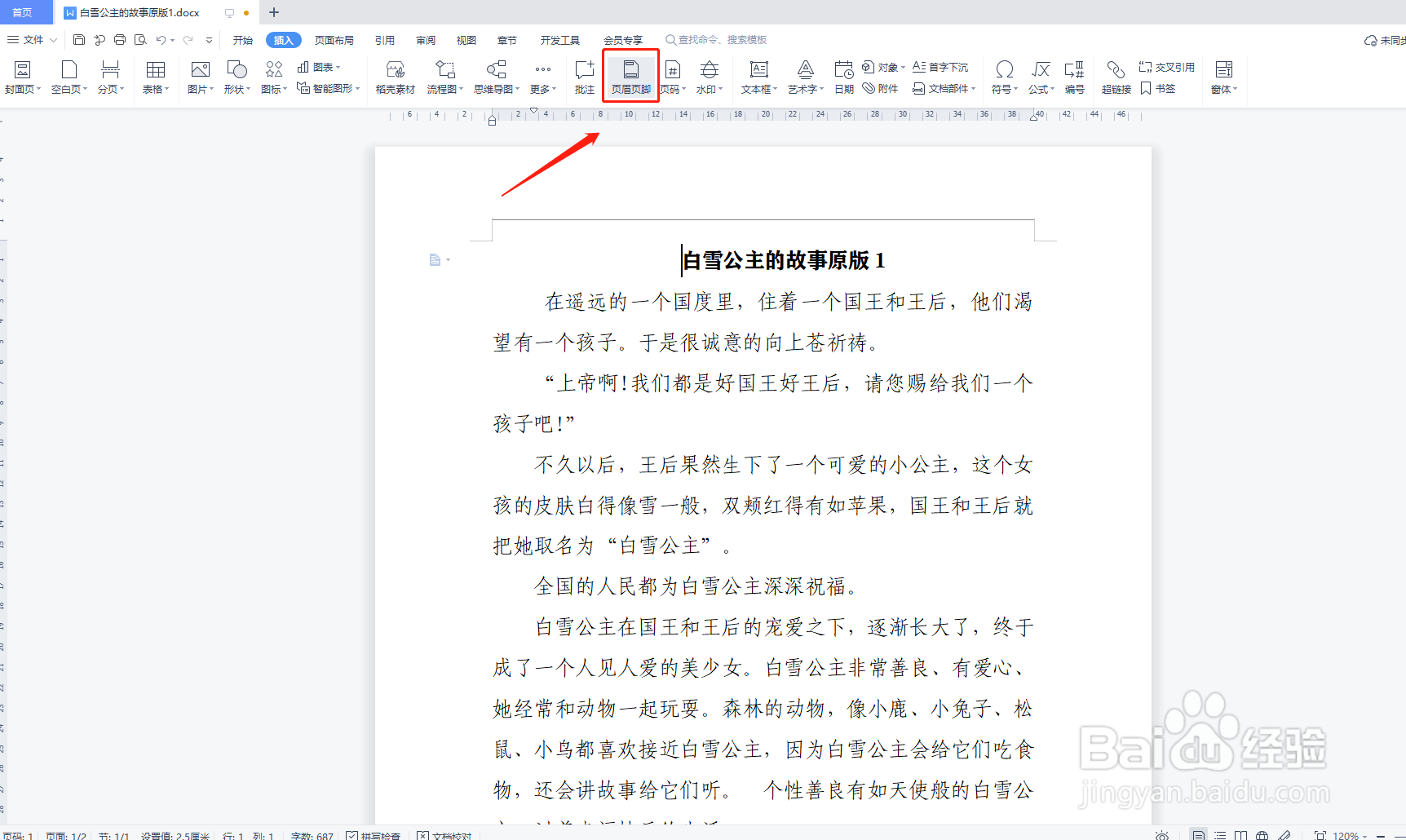
Task: Click the word count 字数: 687 in status bar
Action: tap(312, 835)
